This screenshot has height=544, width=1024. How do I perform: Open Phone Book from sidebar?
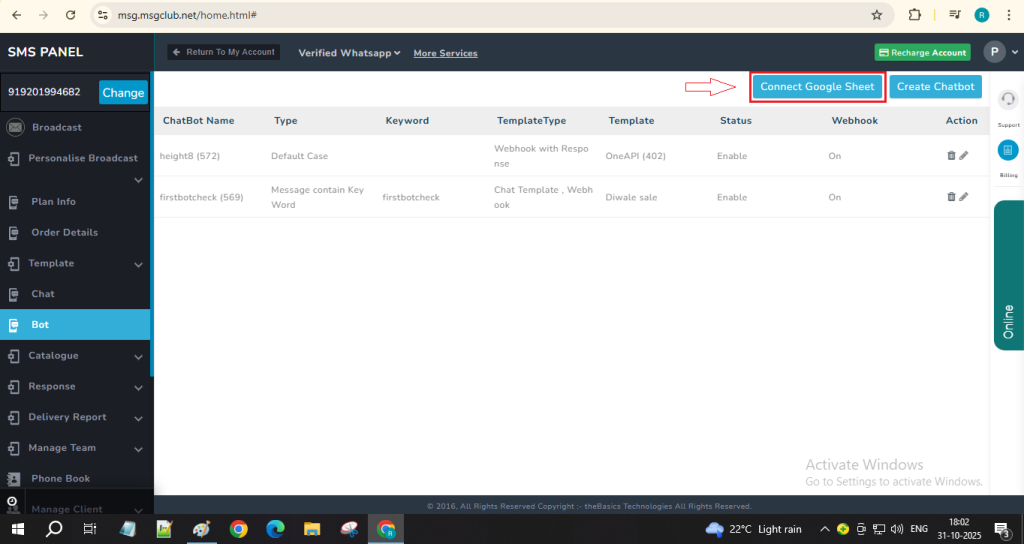60,479
